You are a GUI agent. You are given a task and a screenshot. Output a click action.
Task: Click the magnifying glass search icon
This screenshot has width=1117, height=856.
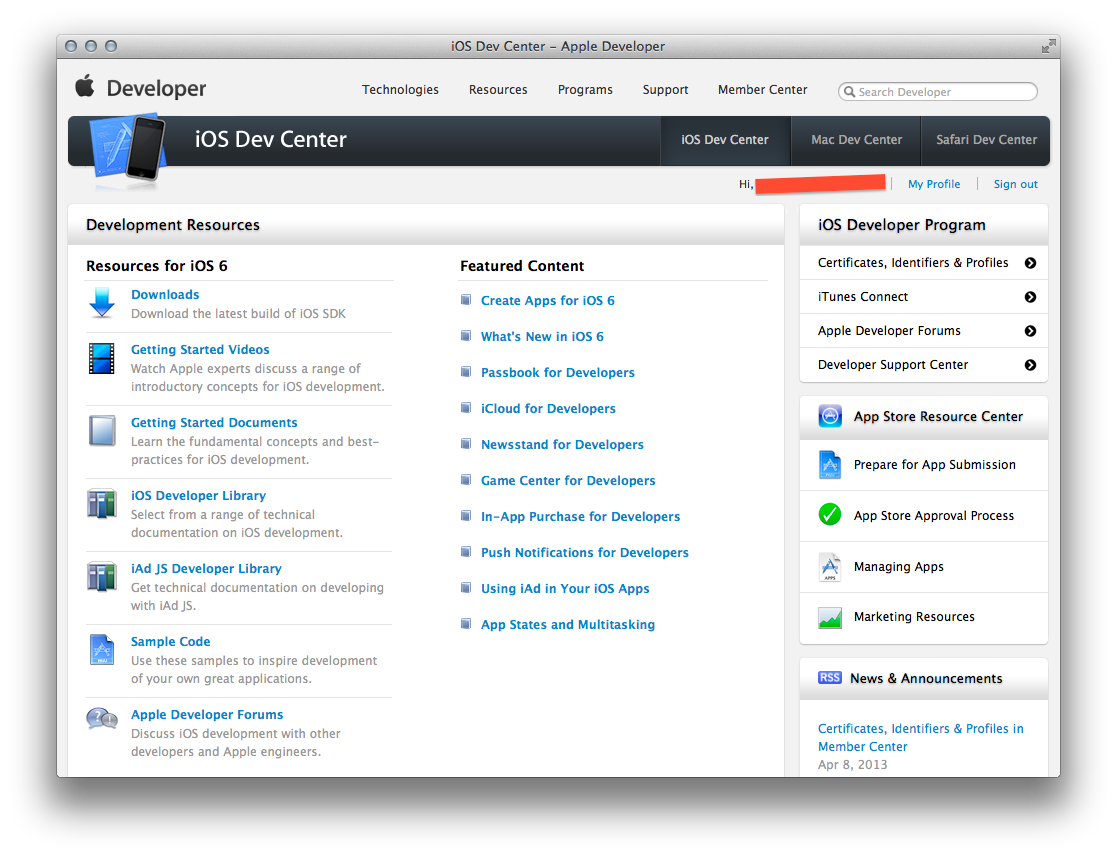point(849,92)
